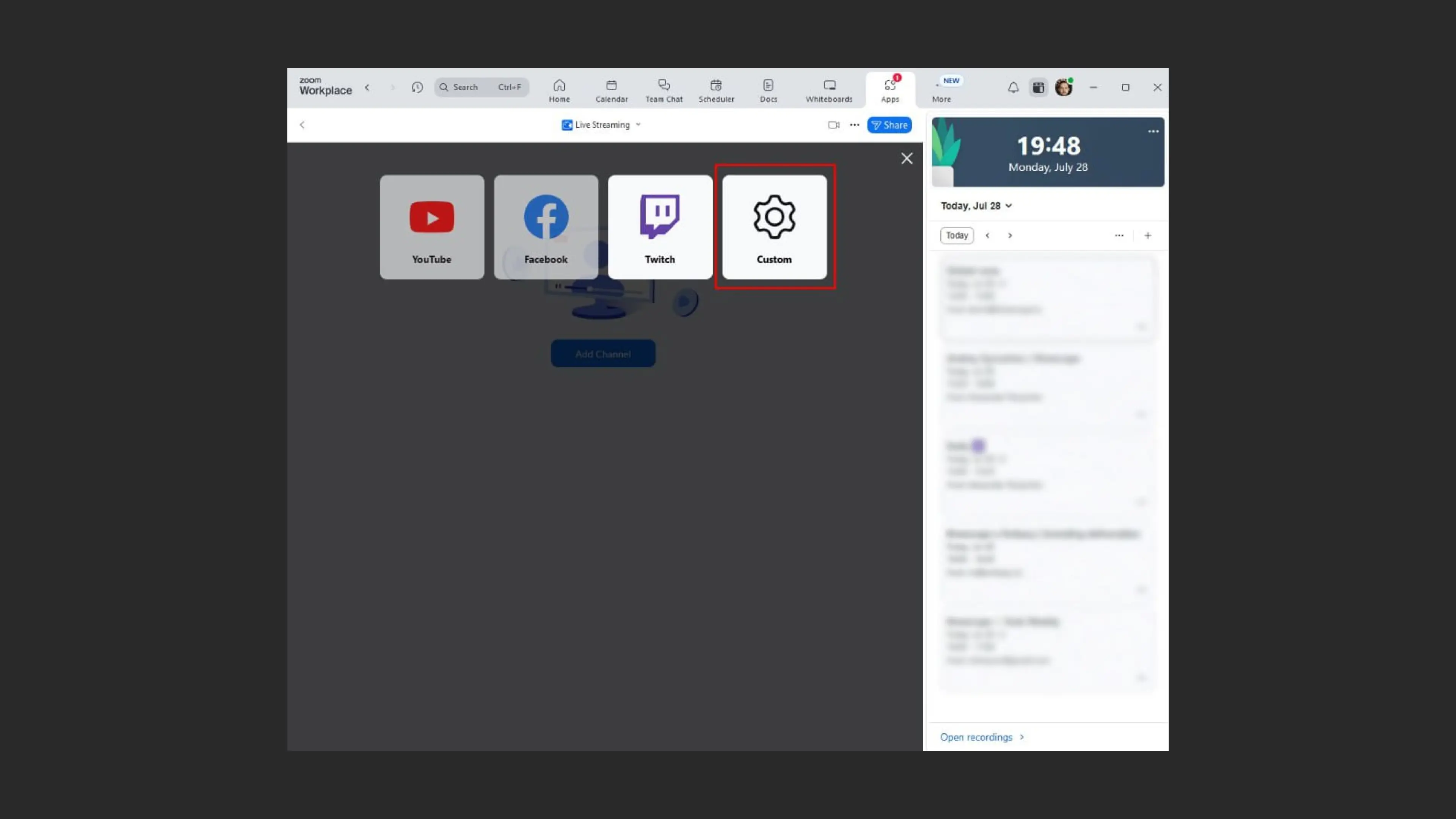Open the notifications bell

point(1013,88)
